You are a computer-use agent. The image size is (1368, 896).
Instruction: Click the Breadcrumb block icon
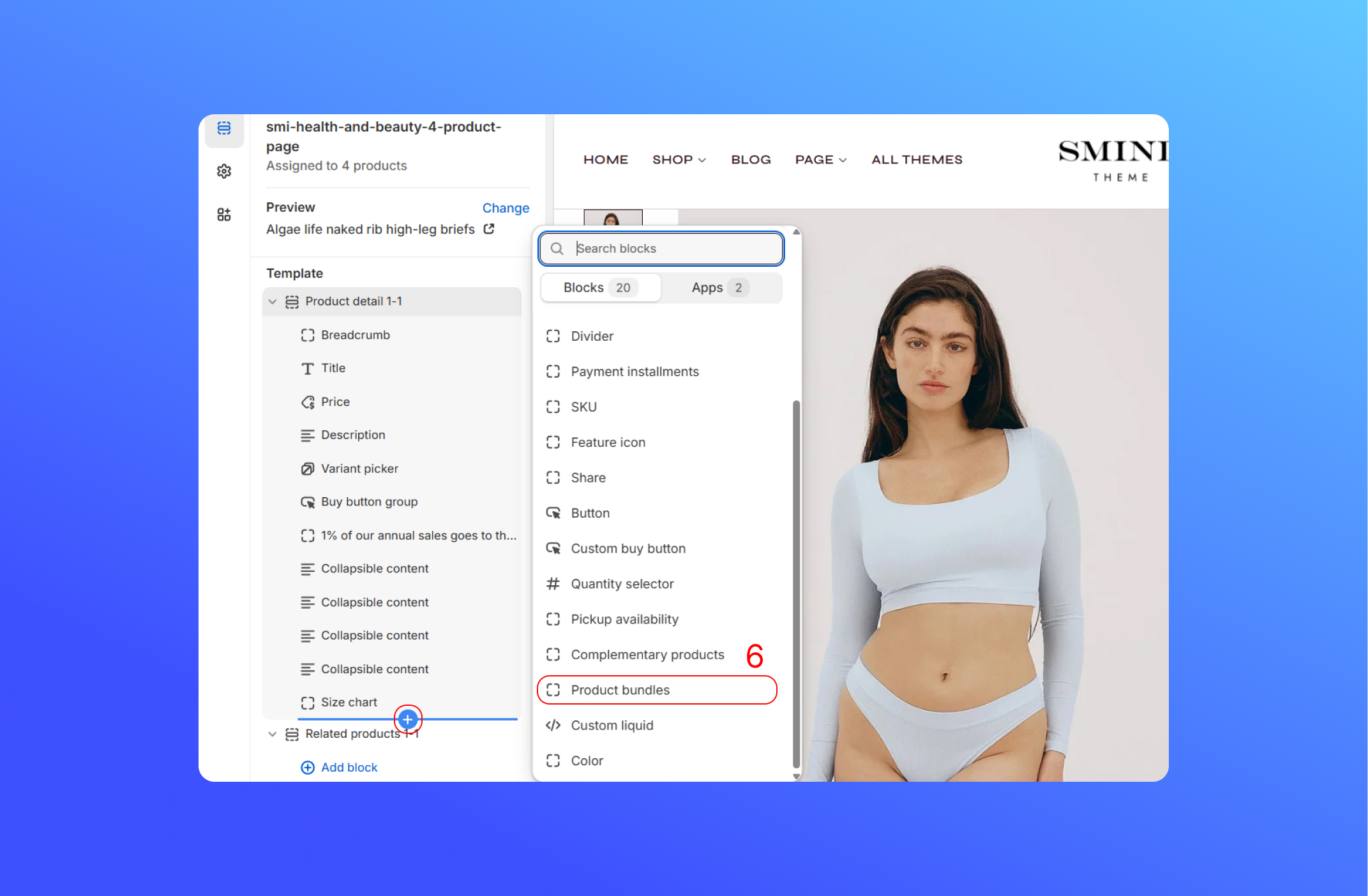[308, 335]
